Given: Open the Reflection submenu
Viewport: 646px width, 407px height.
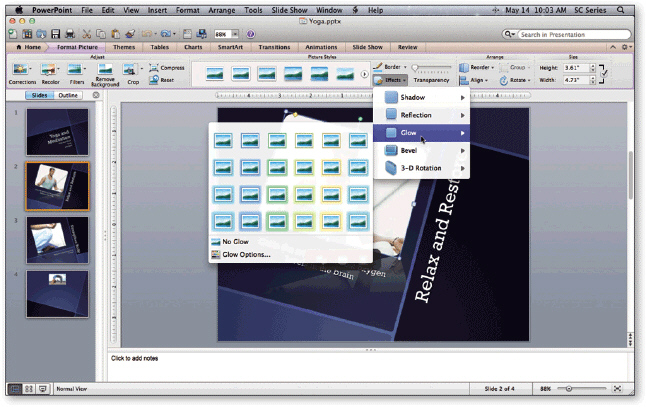Looking at the screenshot, I should point(421,115).
